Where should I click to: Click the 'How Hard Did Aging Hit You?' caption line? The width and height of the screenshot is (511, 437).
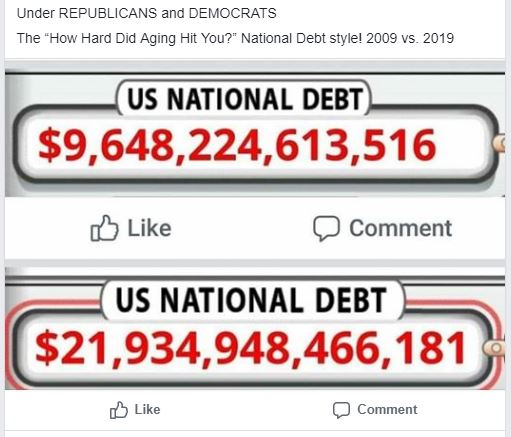(235, 38)
